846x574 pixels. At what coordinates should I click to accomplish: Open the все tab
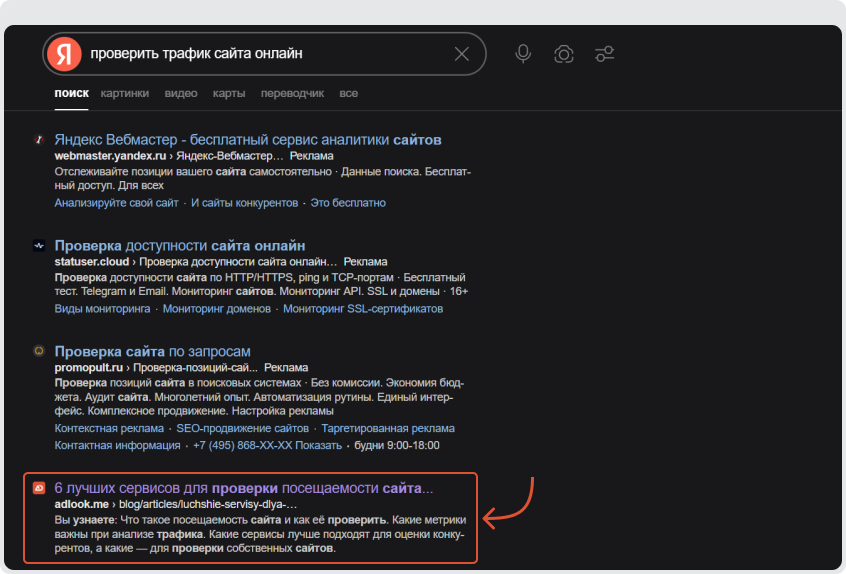pos(349,93)
